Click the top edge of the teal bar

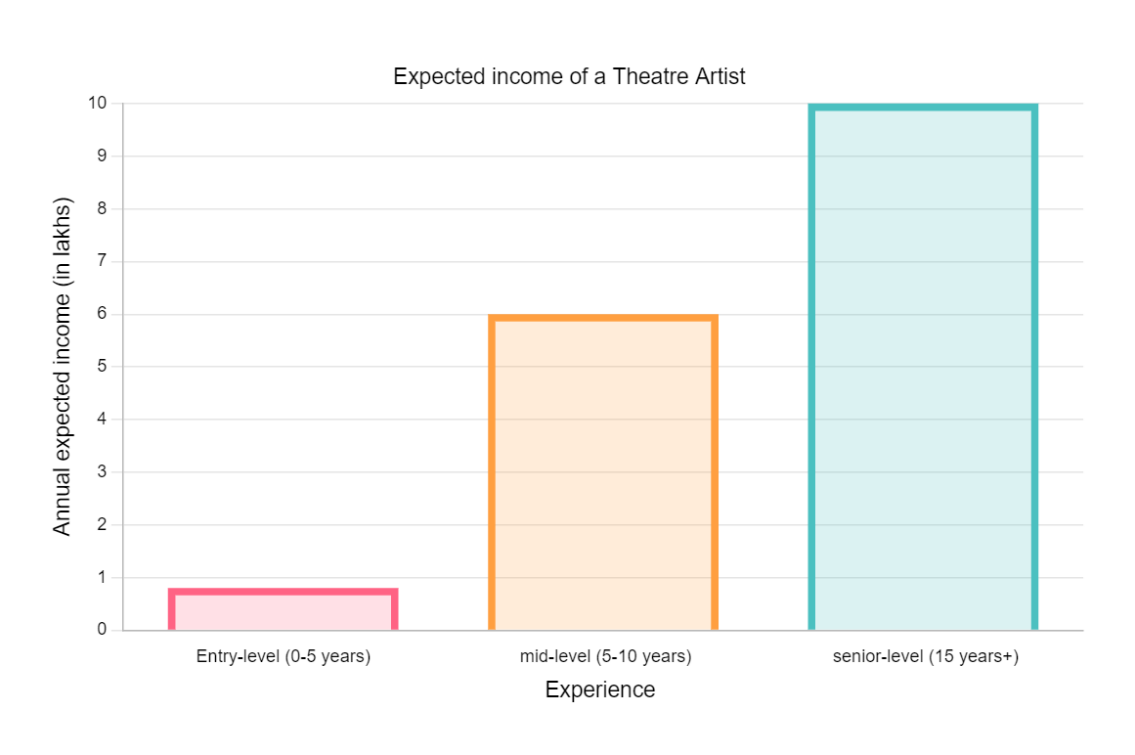coord(923,108)
